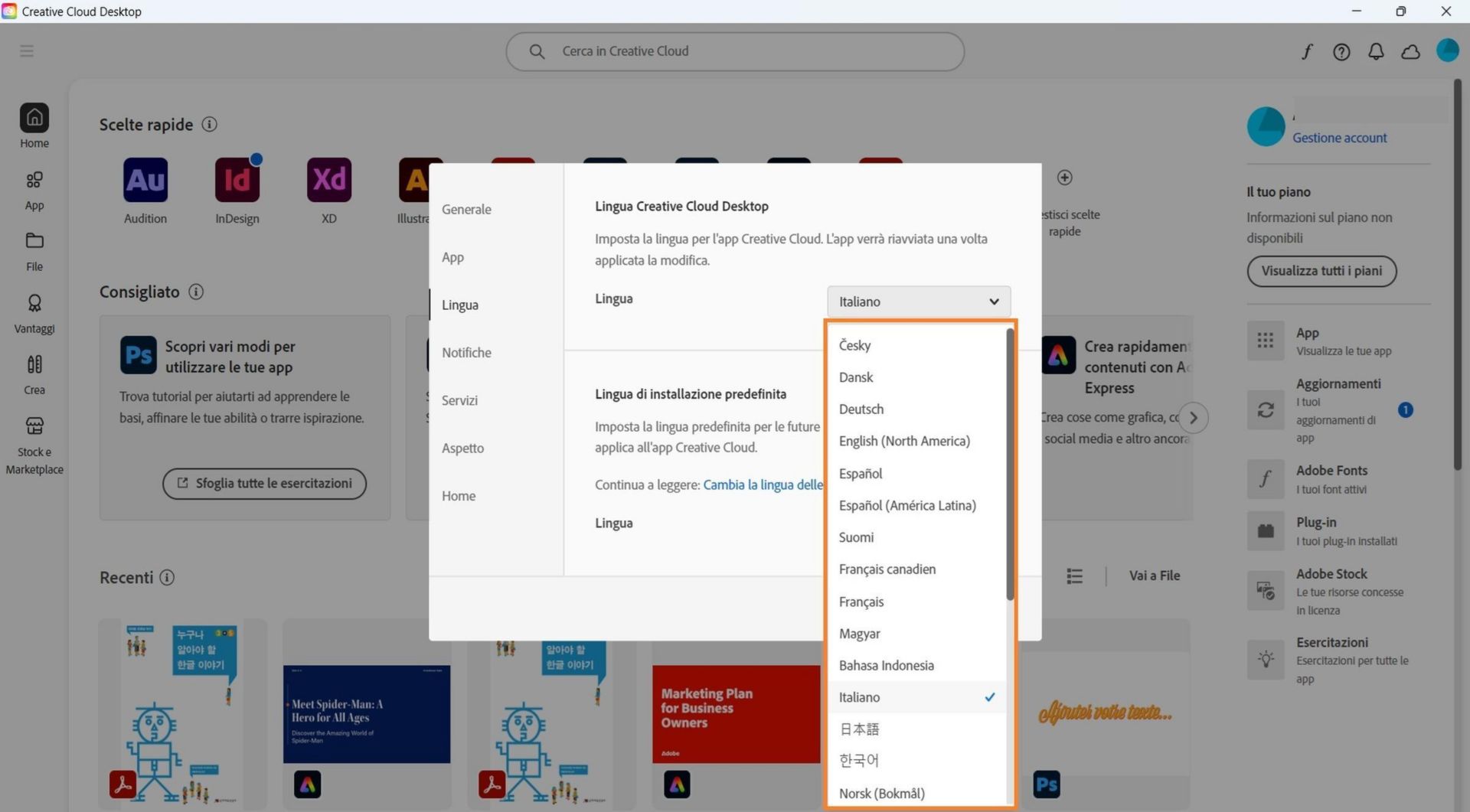
Task: Open the Home section in the sidebar
Action: (34, 126)
